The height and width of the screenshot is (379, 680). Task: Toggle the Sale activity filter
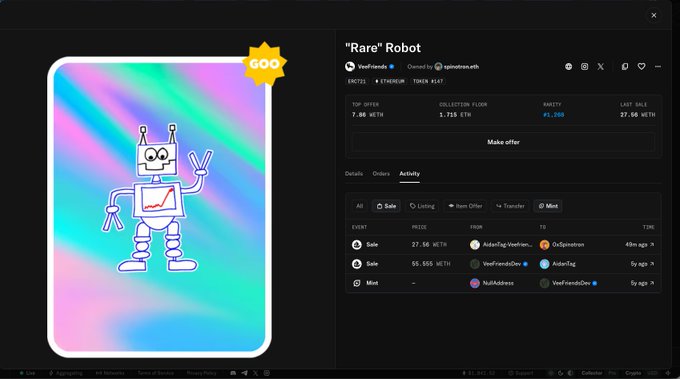click(x=386, y=206)
